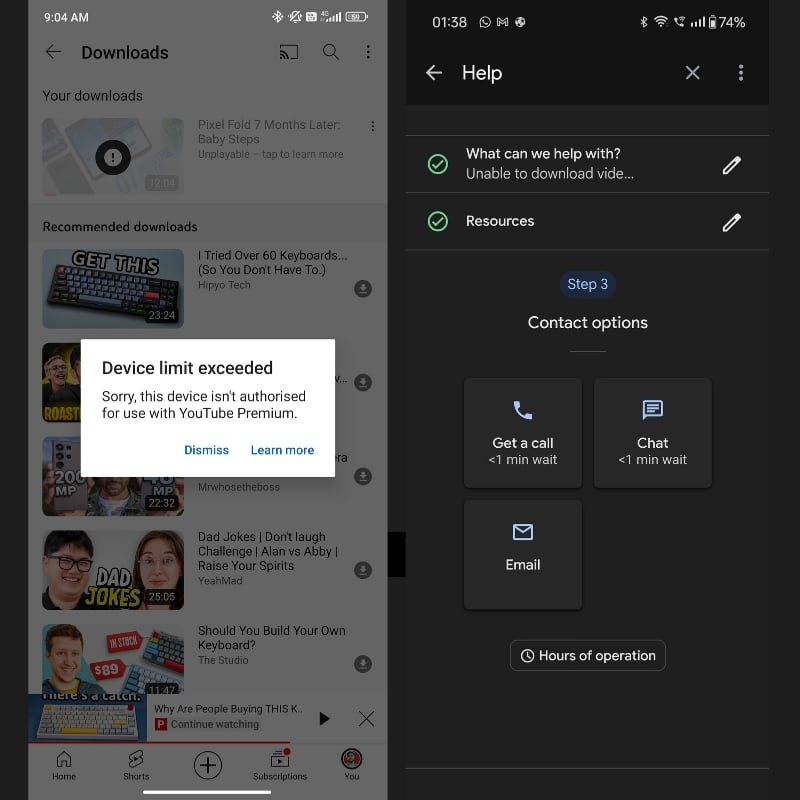Tap the green check beside Resources
The image size is (800, 800).
tap(438, 221)
